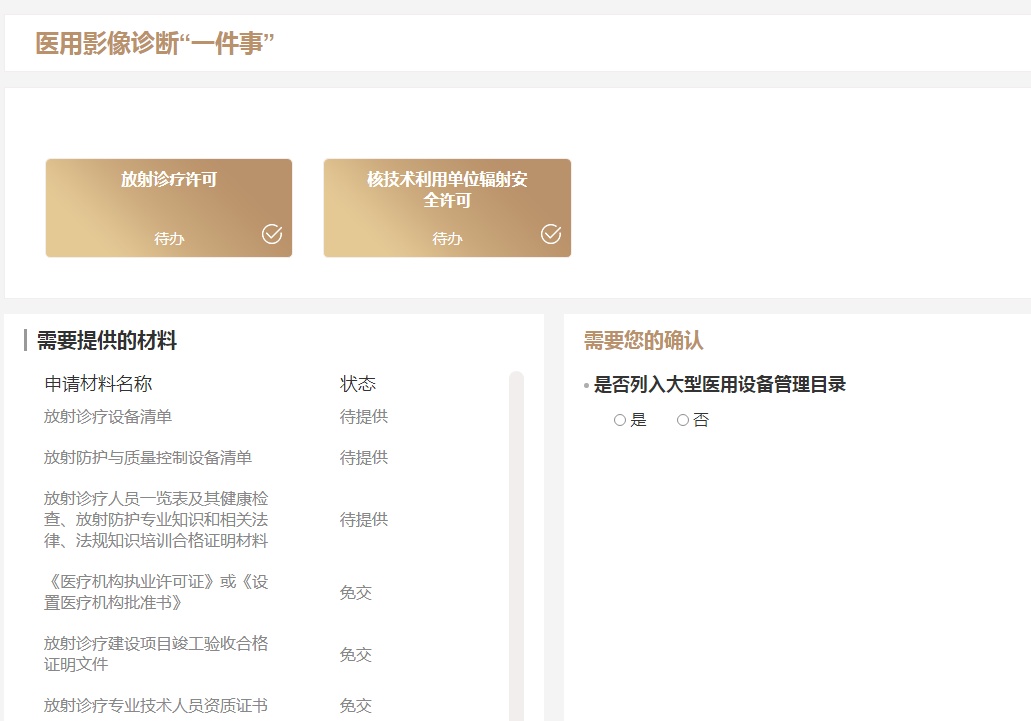
Task: Click the 放射诊疗人员一览表 material entry
Action: [x=156, y=520]
